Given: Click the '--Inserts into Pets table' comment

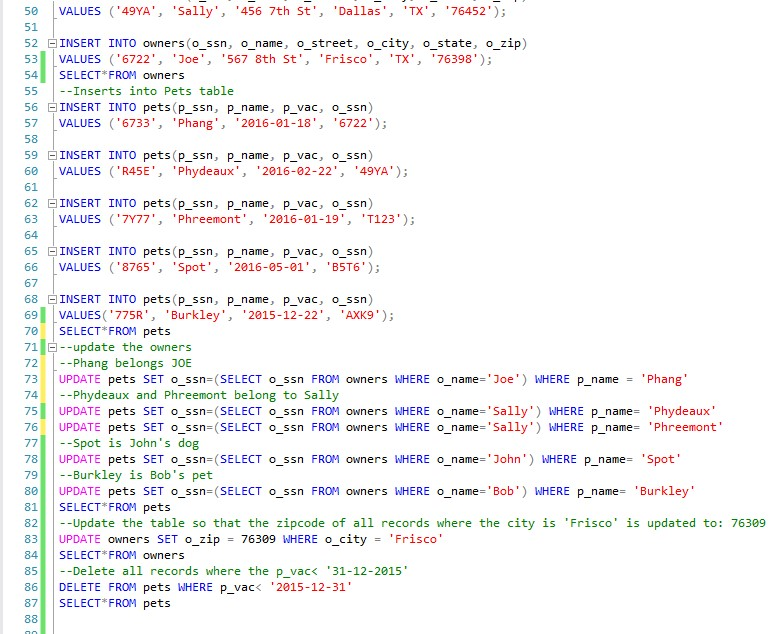Looking at the screenshot, I should coord(147,91).
